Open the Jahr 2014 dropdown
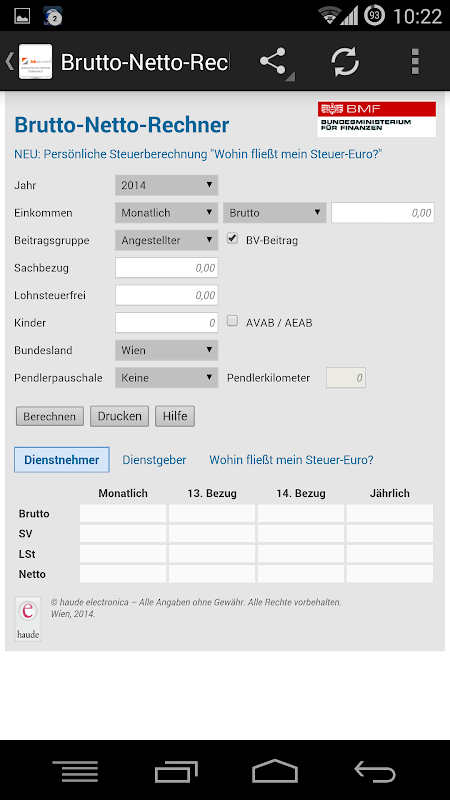450x800 pixels. coord(167,185)
